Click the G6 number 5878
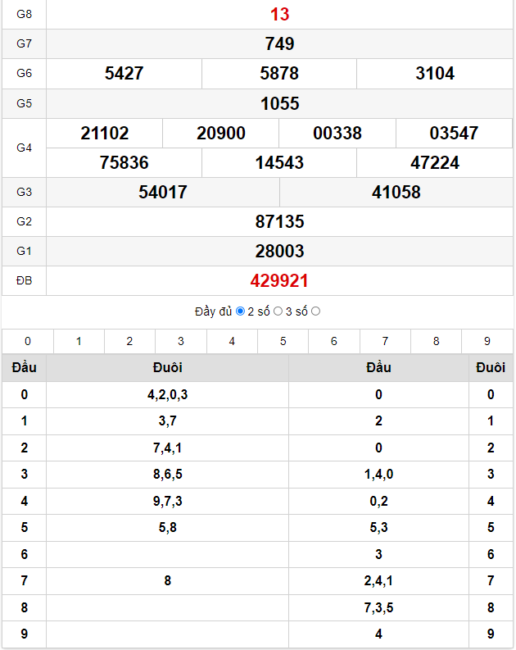This screenshot has height=650, width=516. tap(279, 73)
